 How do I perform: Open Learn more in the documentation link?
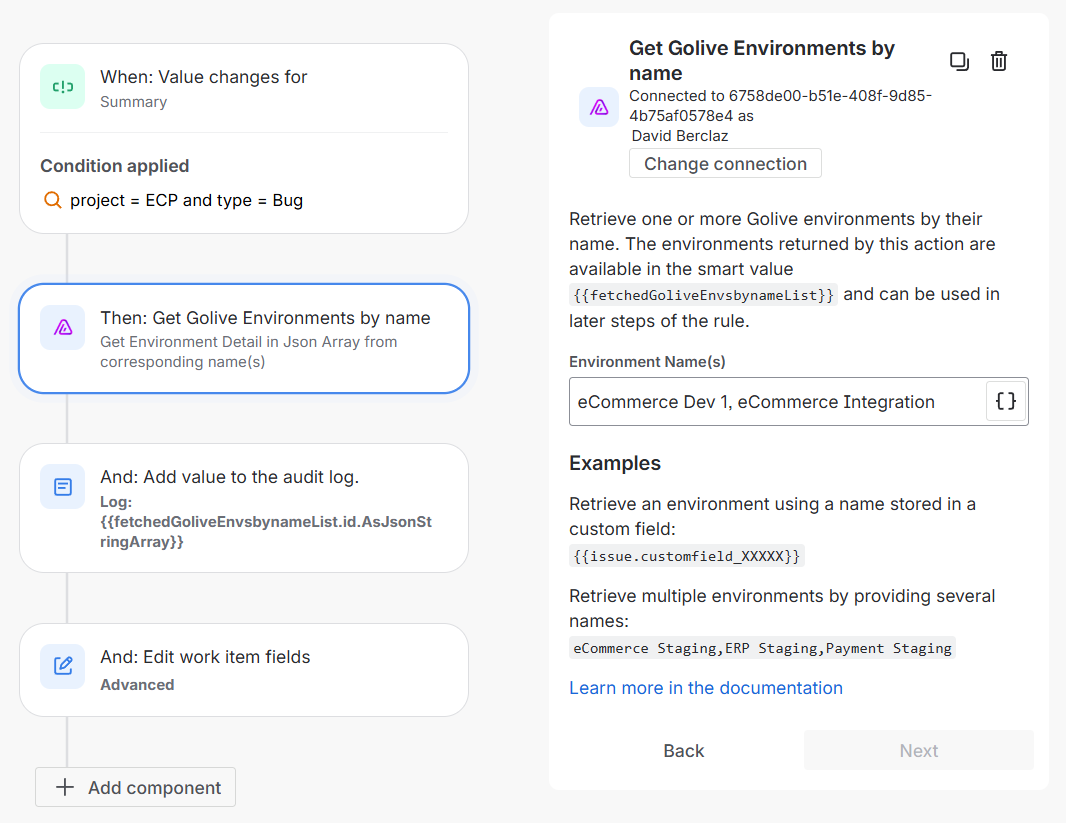(x=705, y=687)
